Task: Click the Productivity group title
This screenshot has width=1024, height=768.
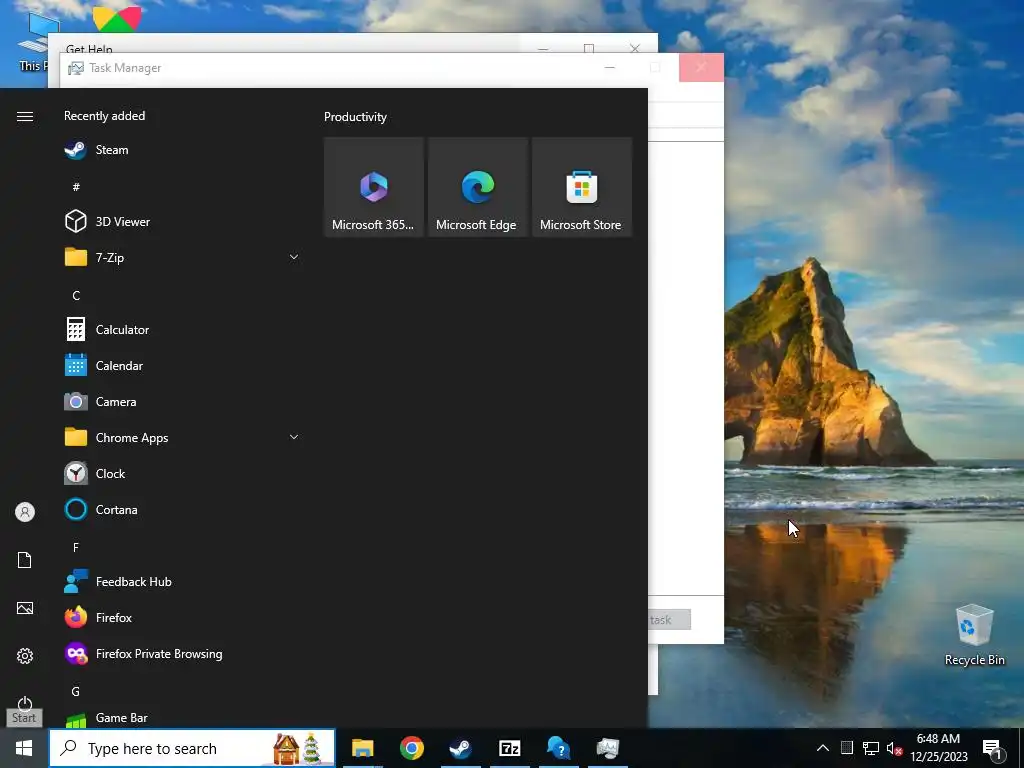Action: pos(355,117)
